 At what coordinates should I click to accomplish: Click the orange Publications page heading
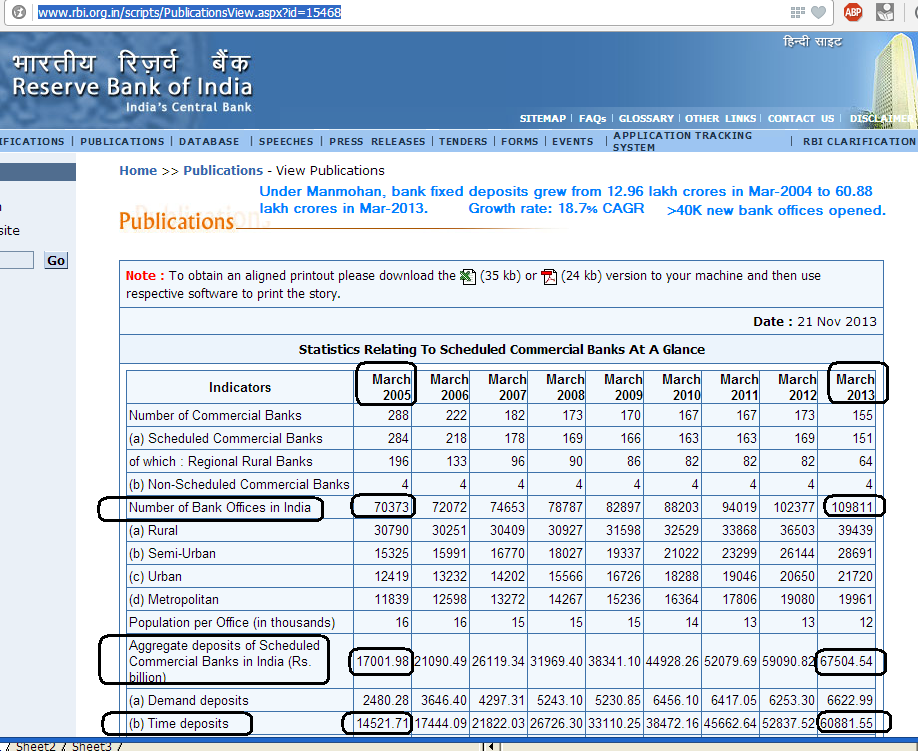pyautogui.click(x=177, y=221)
